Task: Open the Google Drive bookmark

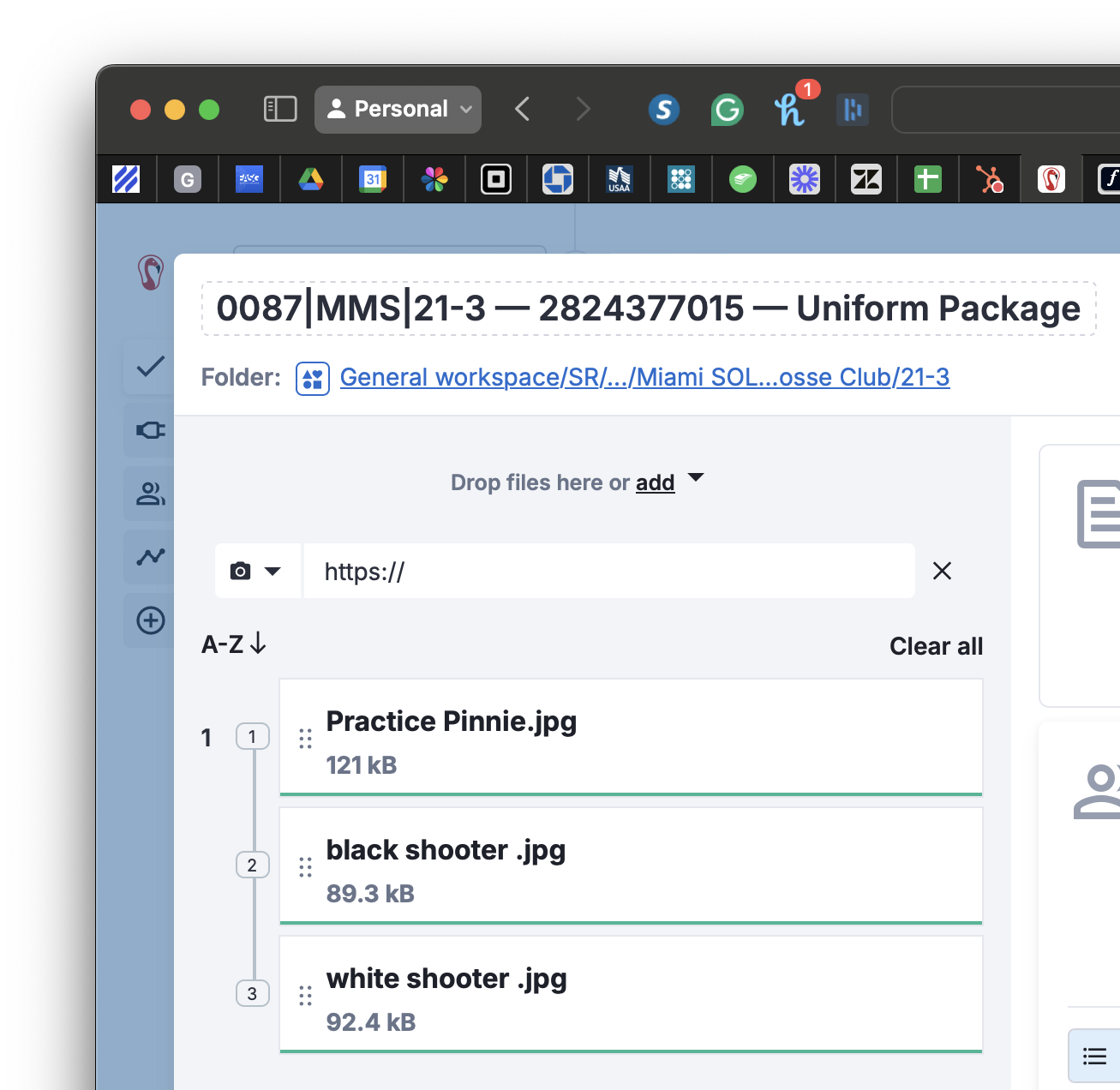Action: tap(311, 179)
